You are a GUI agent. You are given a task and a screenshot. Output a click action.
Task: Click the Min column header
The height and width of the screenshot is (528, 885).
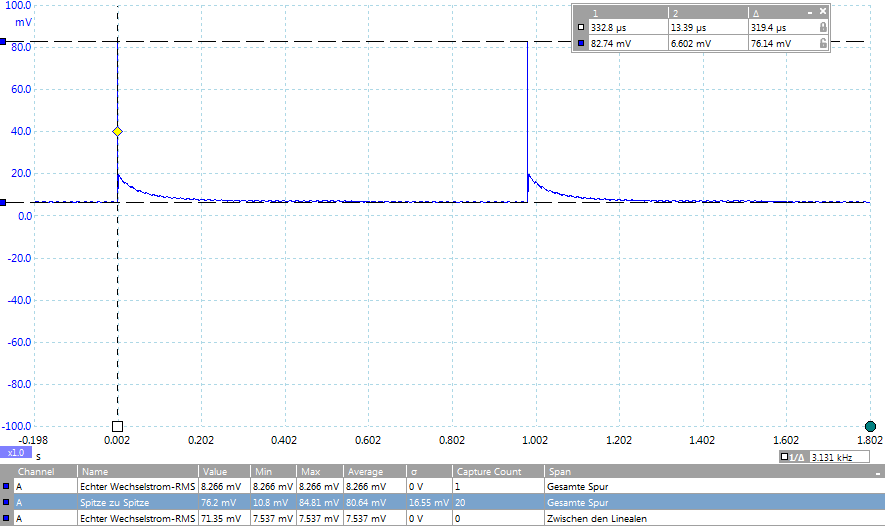point(264,472)
